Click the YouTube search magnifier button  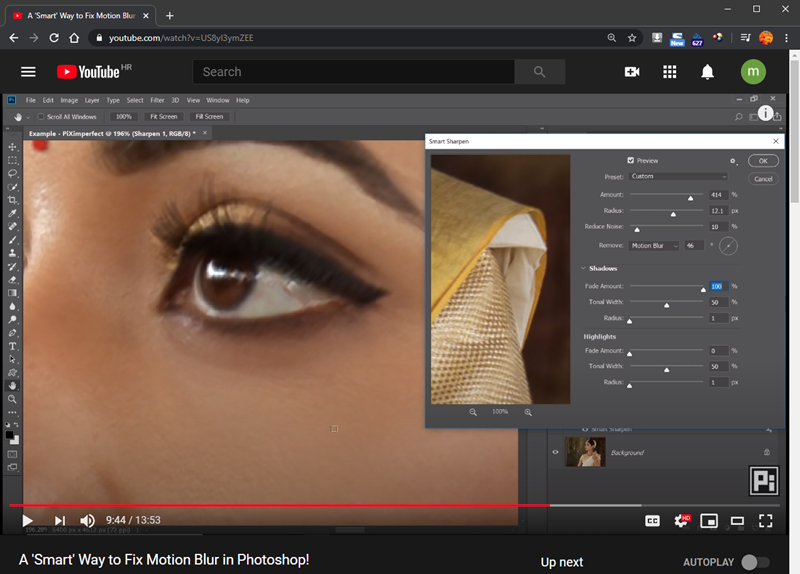(540, 72)
